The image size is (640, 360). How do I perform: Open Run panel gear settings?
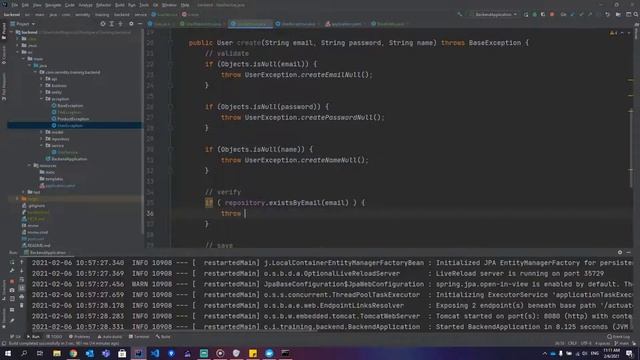pyautogui.click(x=620, y=252)
